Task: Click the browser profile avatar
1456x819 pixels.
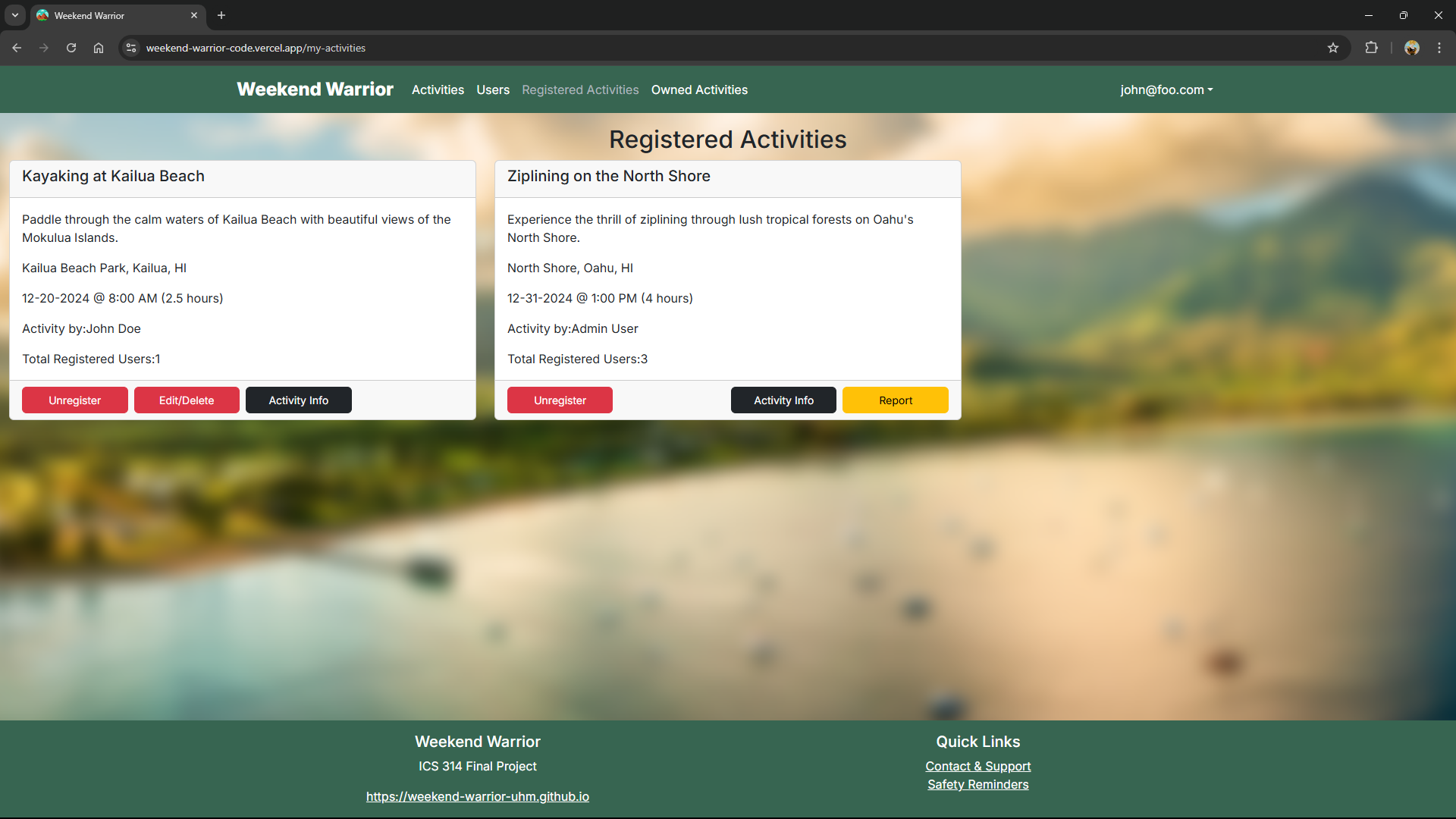Action: [x=1412, y=47]
